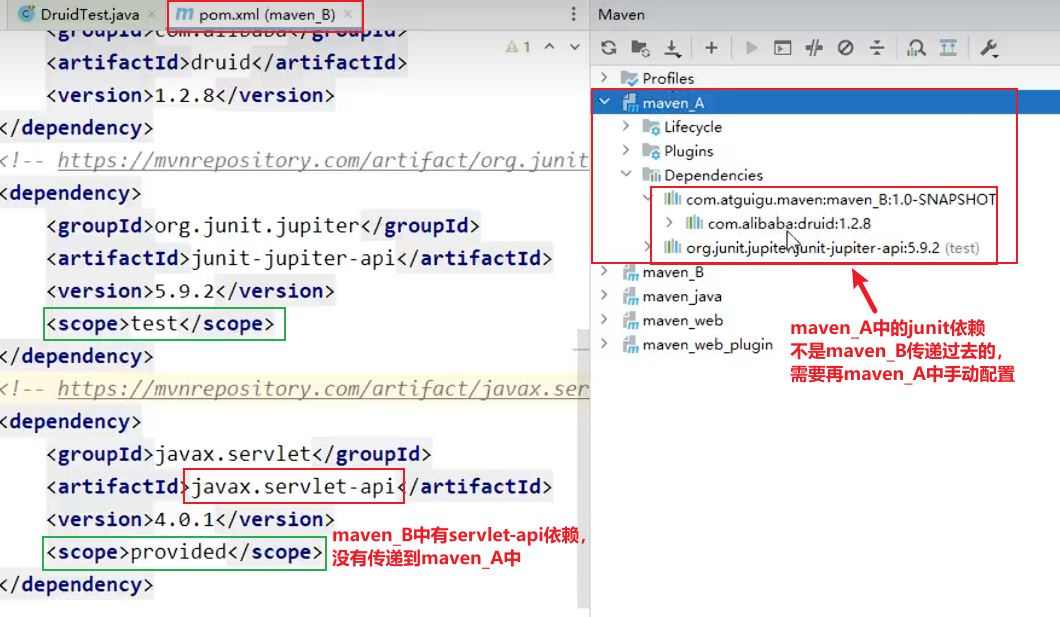The height and width of the screenshot is (617, 1060).
Task: Execute Maven goal icon
Action: [x=782, y=48]
